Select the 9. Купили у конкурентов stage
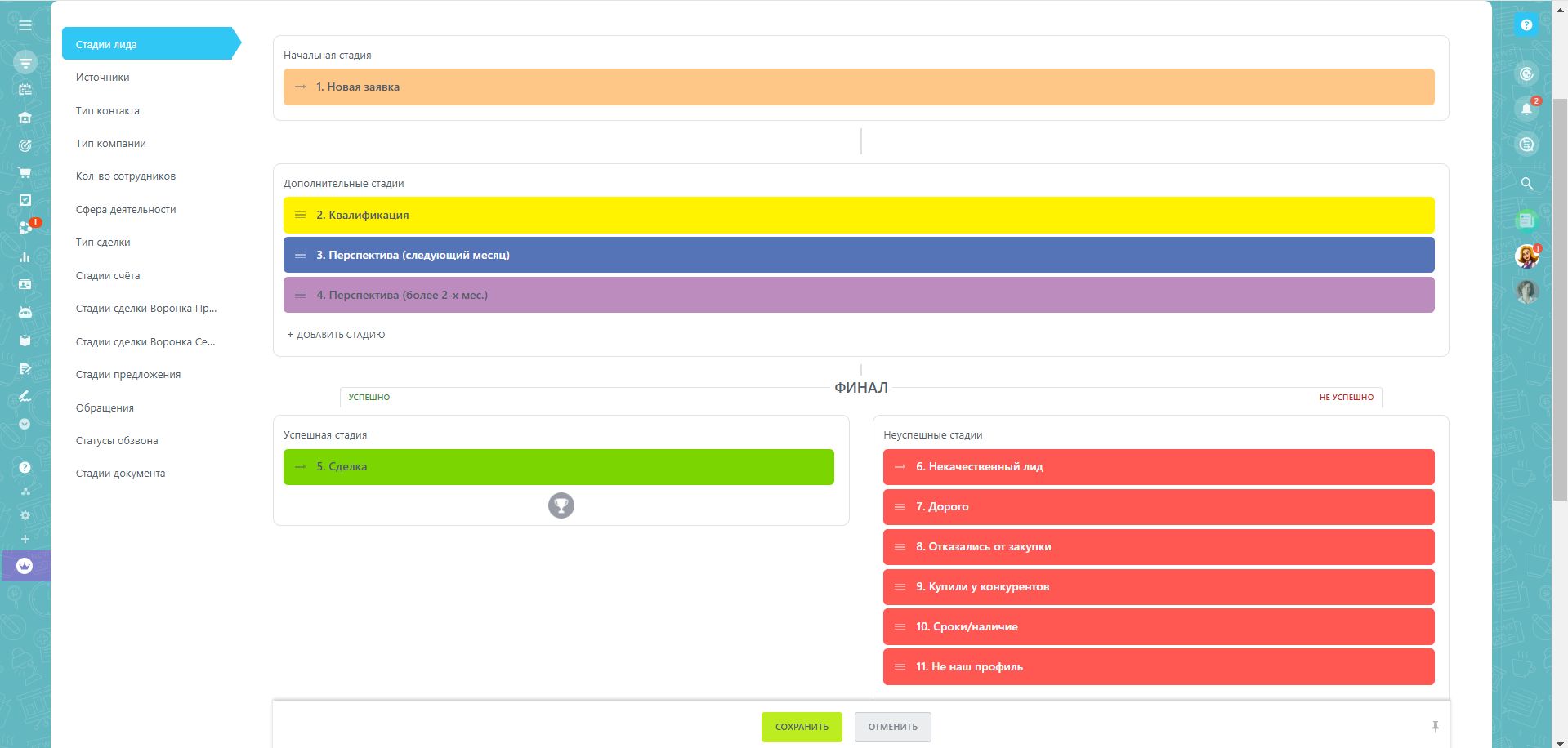The image size is (1568, 748). click(1159, 587)
